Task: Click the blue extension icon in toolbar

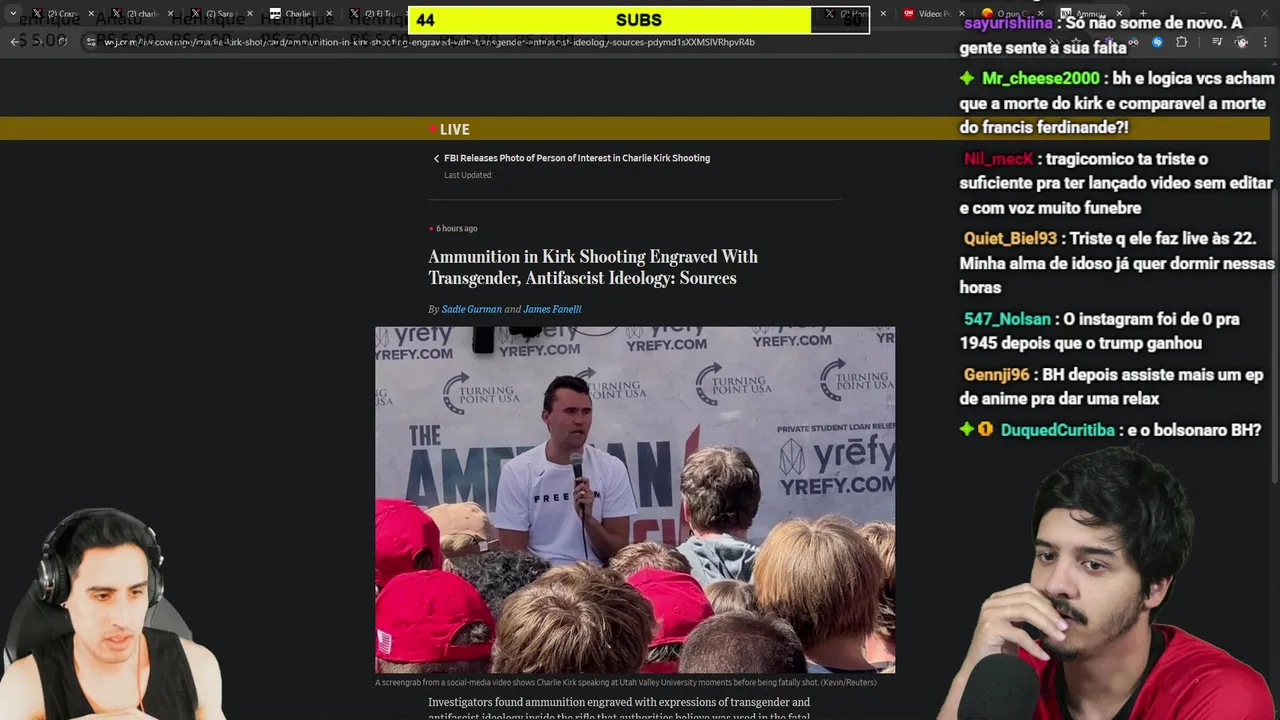Action: pos(1157,42)
